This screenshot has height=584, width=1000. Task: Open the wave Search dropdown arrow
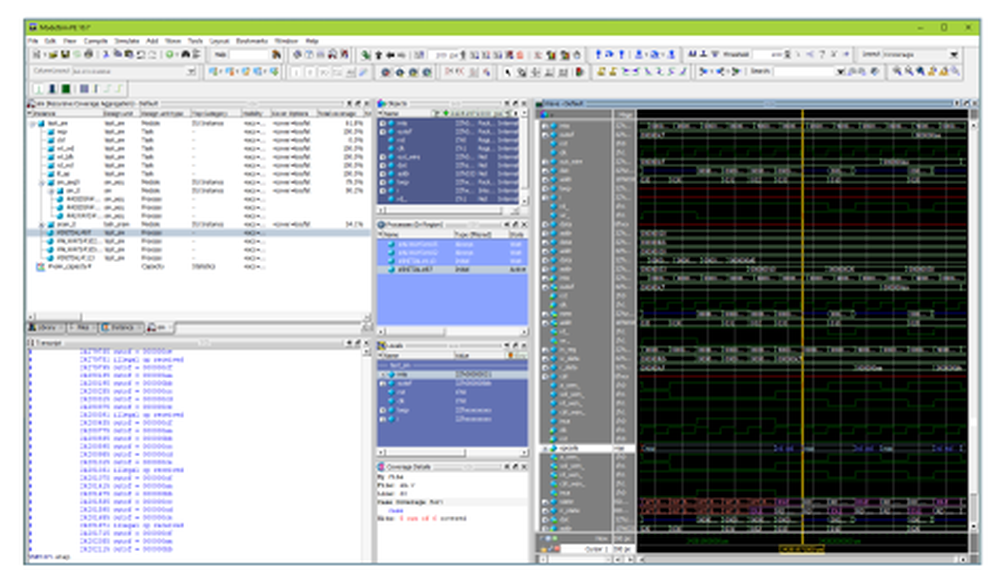click(841, 71)
